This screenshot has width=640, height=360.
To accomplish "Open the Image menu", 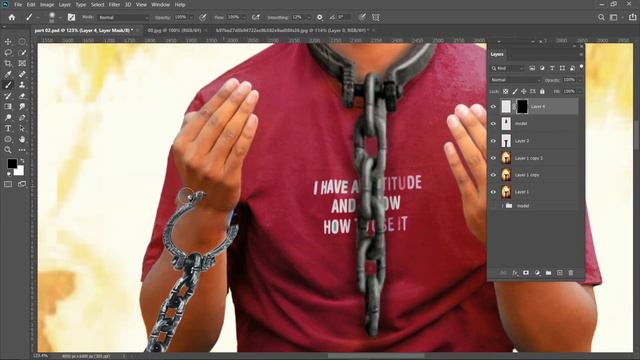I will click(47, 4).
